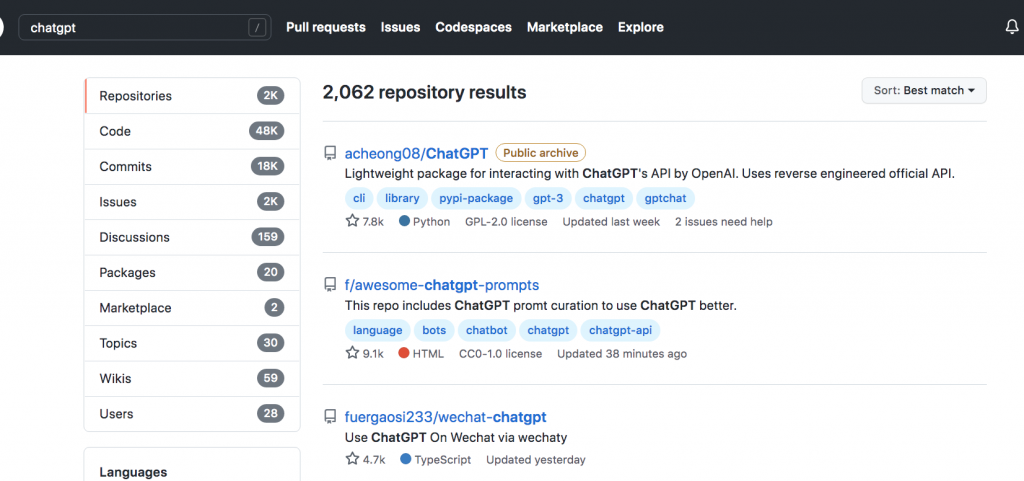1024x481 pixels.
Task: Select Repositories filter in sidebar
Action: tap(192, 96)
